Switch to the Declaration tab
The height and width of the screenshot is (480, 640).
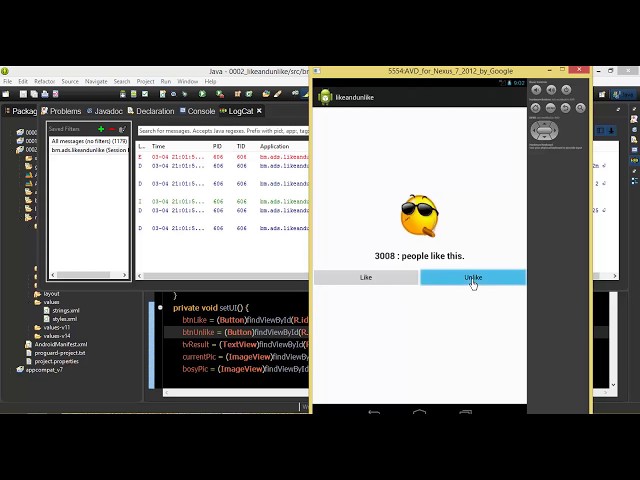pos(151,111)
